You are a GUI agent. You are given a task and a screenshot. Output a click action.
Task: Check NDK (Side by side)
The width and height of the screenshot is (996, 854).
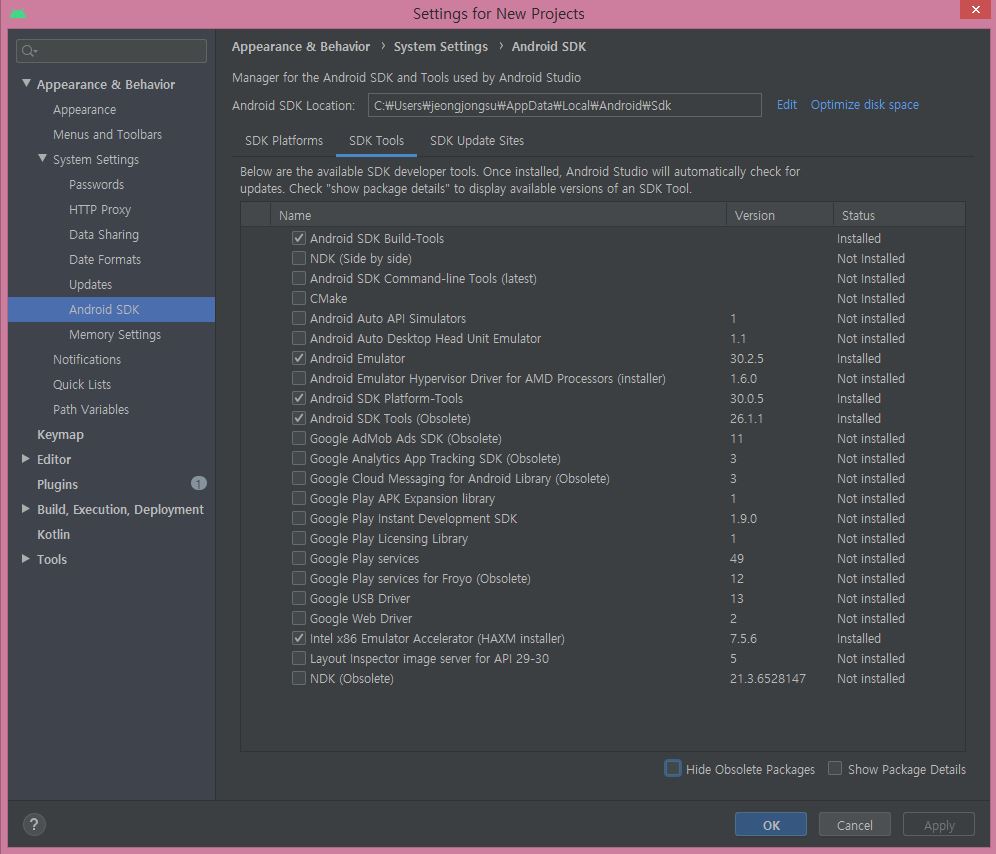coord(299,258)
